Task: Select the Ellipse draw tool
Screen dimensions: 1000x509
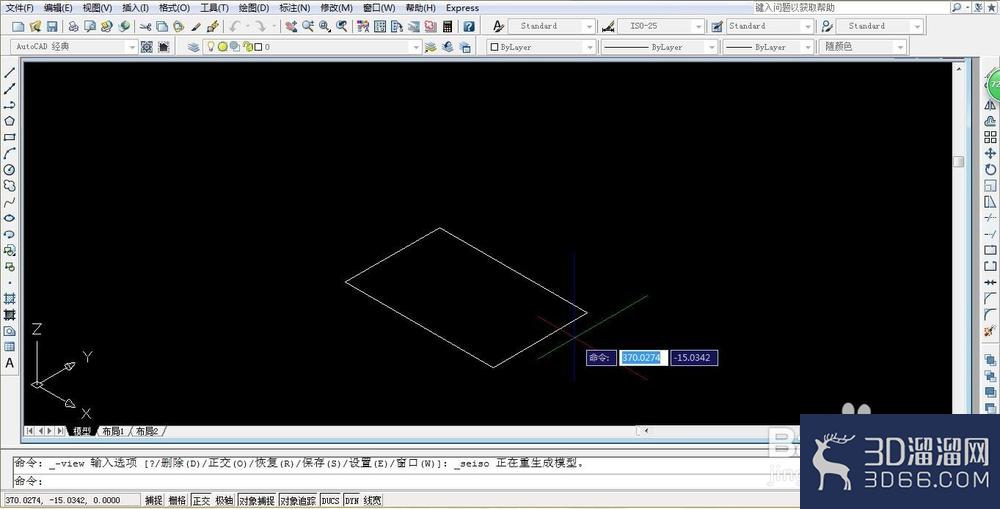Action: [x=10, y=218]
